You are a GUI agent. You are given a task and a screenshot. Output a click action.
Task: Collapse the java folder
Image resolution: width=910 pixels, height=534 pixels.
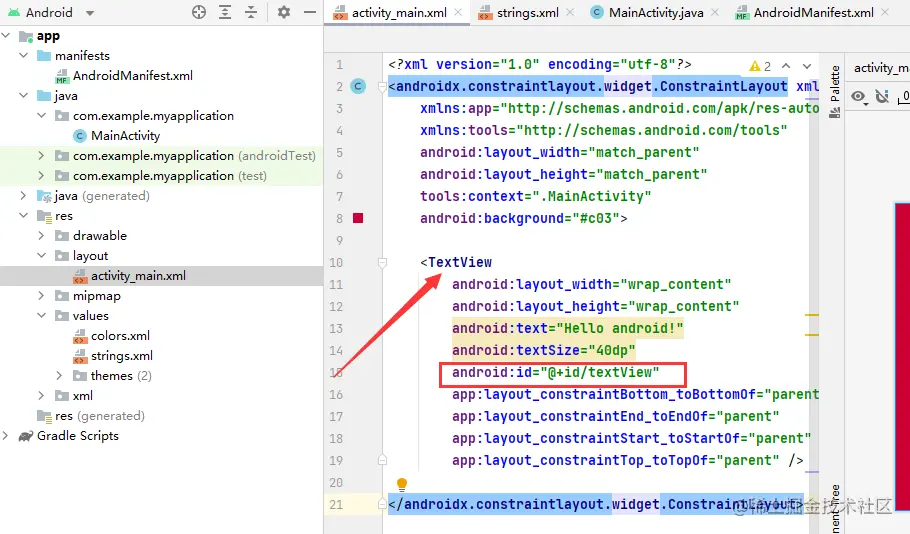(x=23, y=96)
